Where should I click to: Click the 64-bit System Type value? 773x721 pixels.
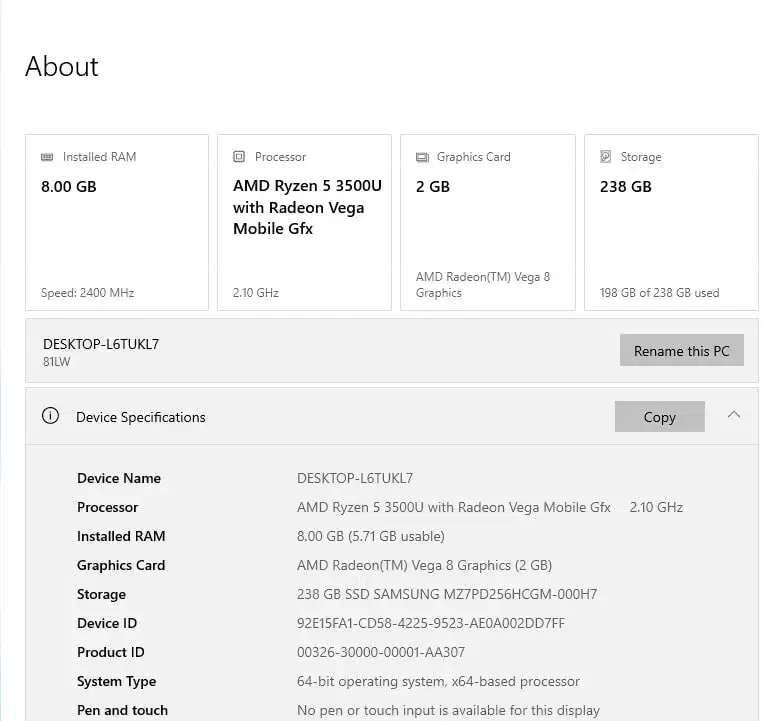tap(438, 681)
